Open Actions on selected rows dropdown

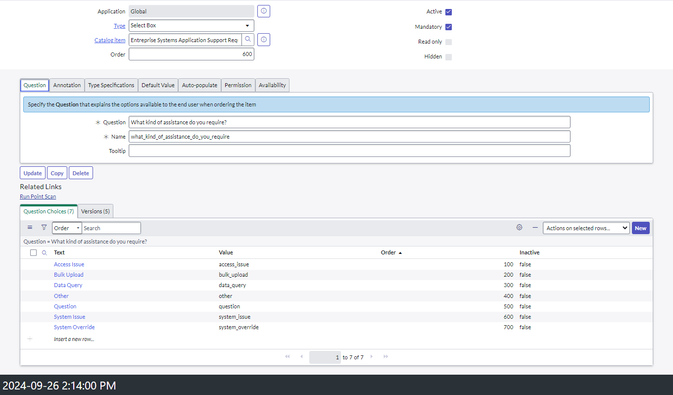(586, 228)
